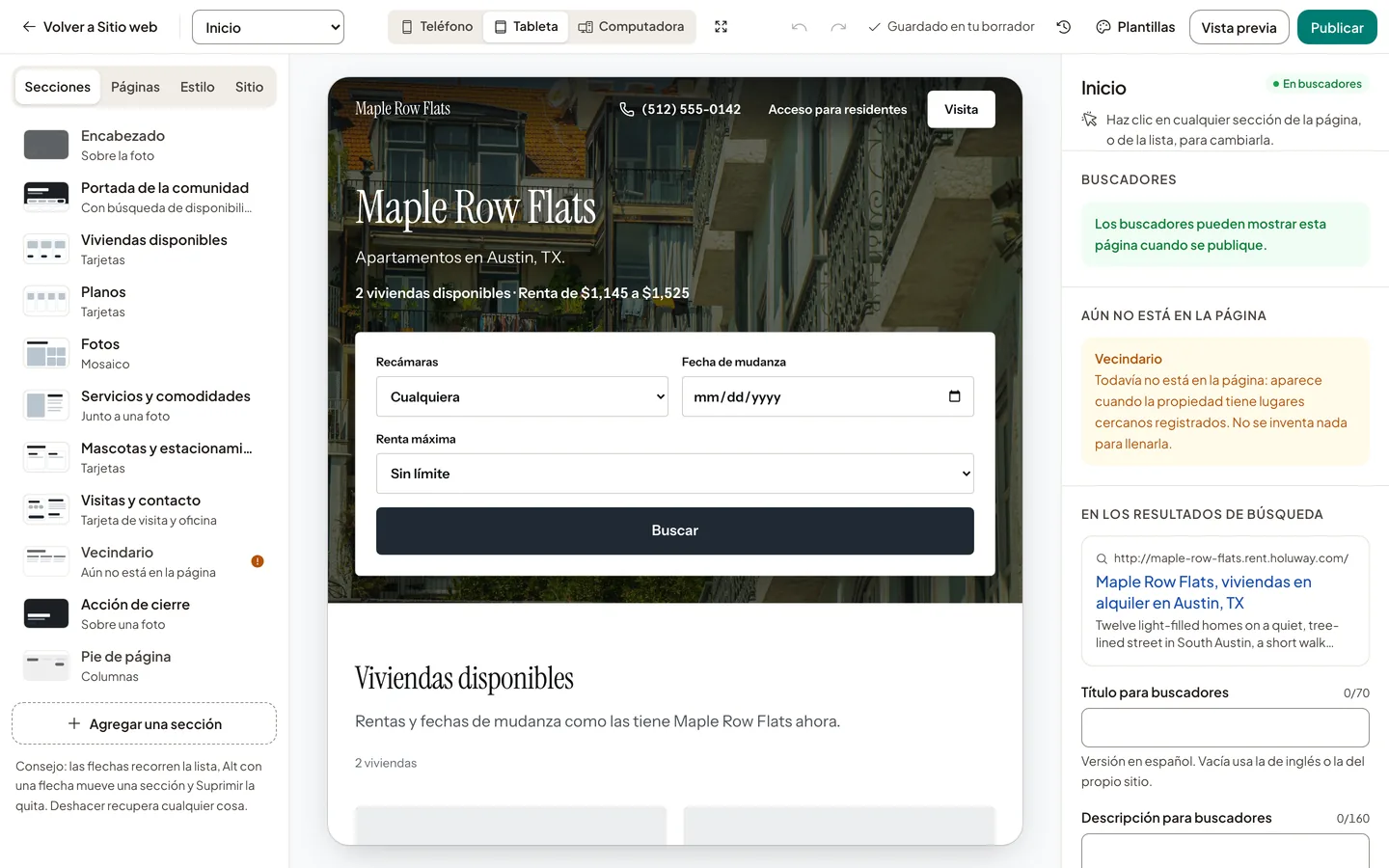Click the Visita button in site header
Screen dimensions: 1389x868
[961, 109]
